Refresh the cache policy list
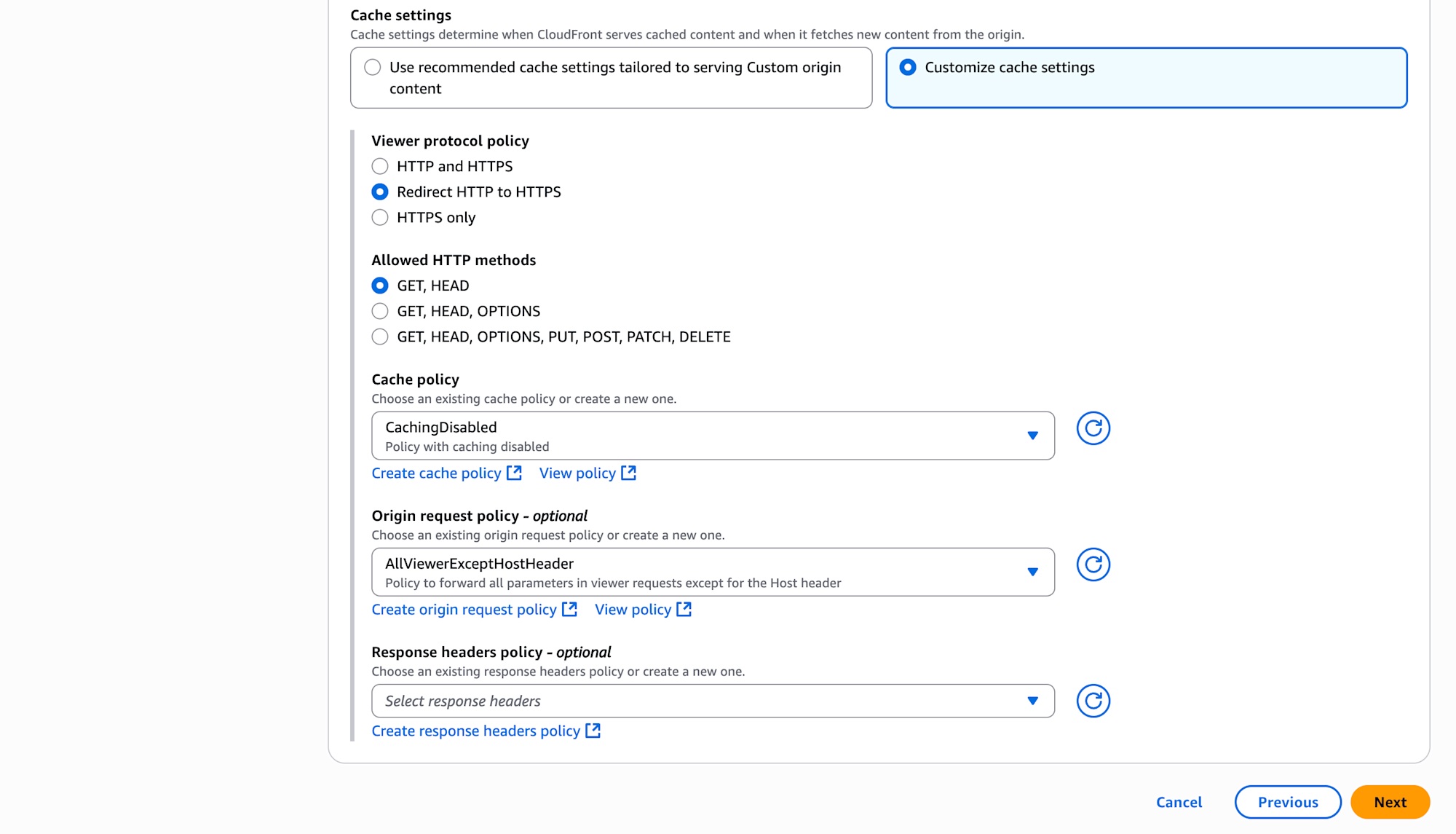Screen dimensions: 1456x834 1093,428
